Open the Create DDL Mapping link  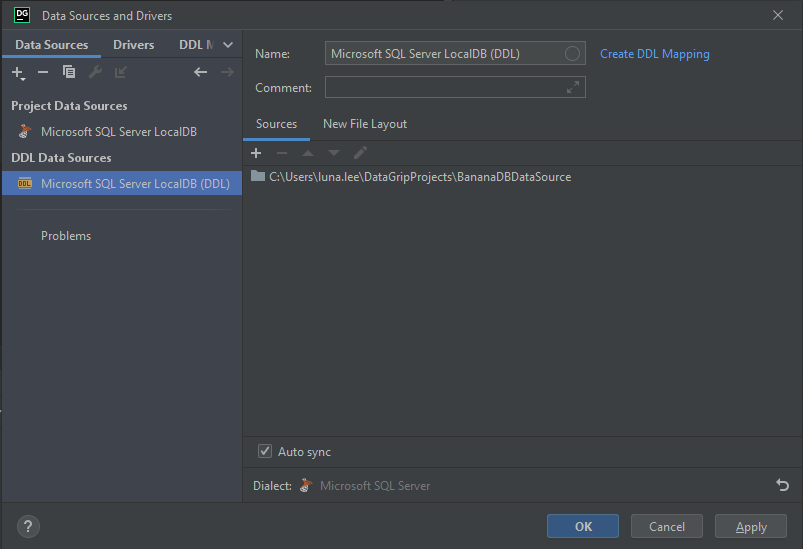[x=654, y=54]
